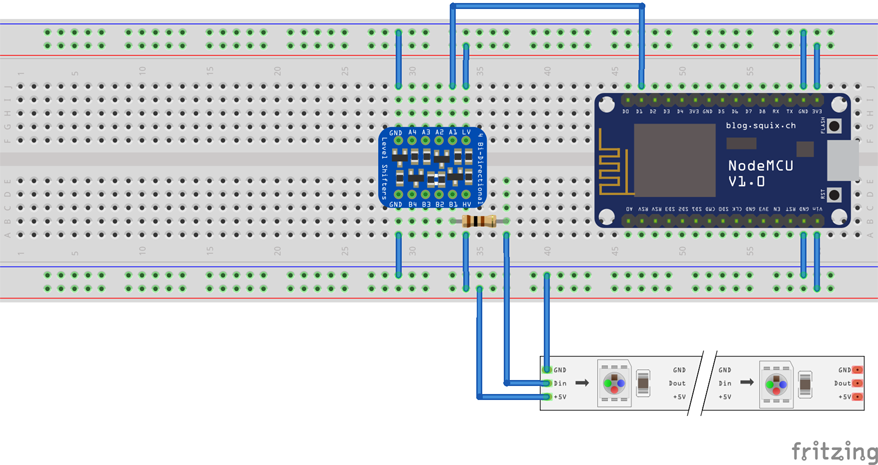This screenshot has width=878, height=465.
Task: Select level shifter pin A3
Action: coord(426,140)
